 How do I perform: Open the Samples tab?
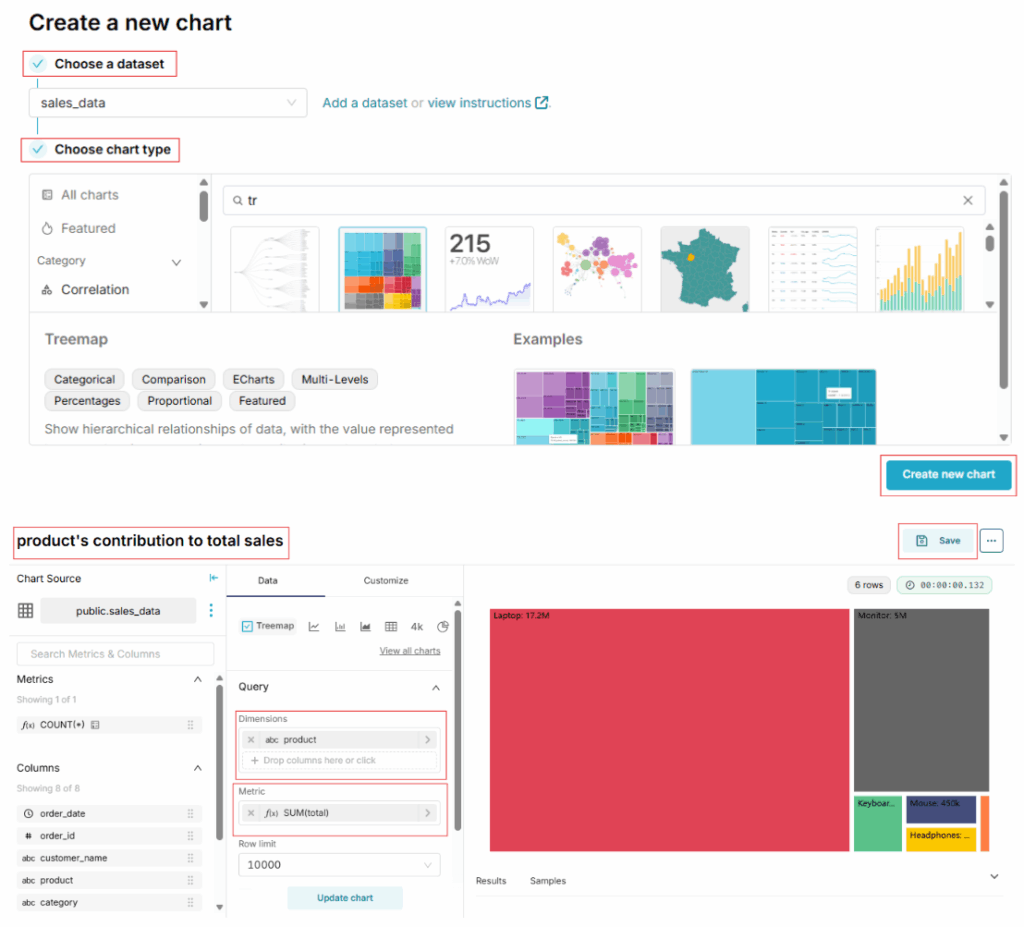(547, 881)
